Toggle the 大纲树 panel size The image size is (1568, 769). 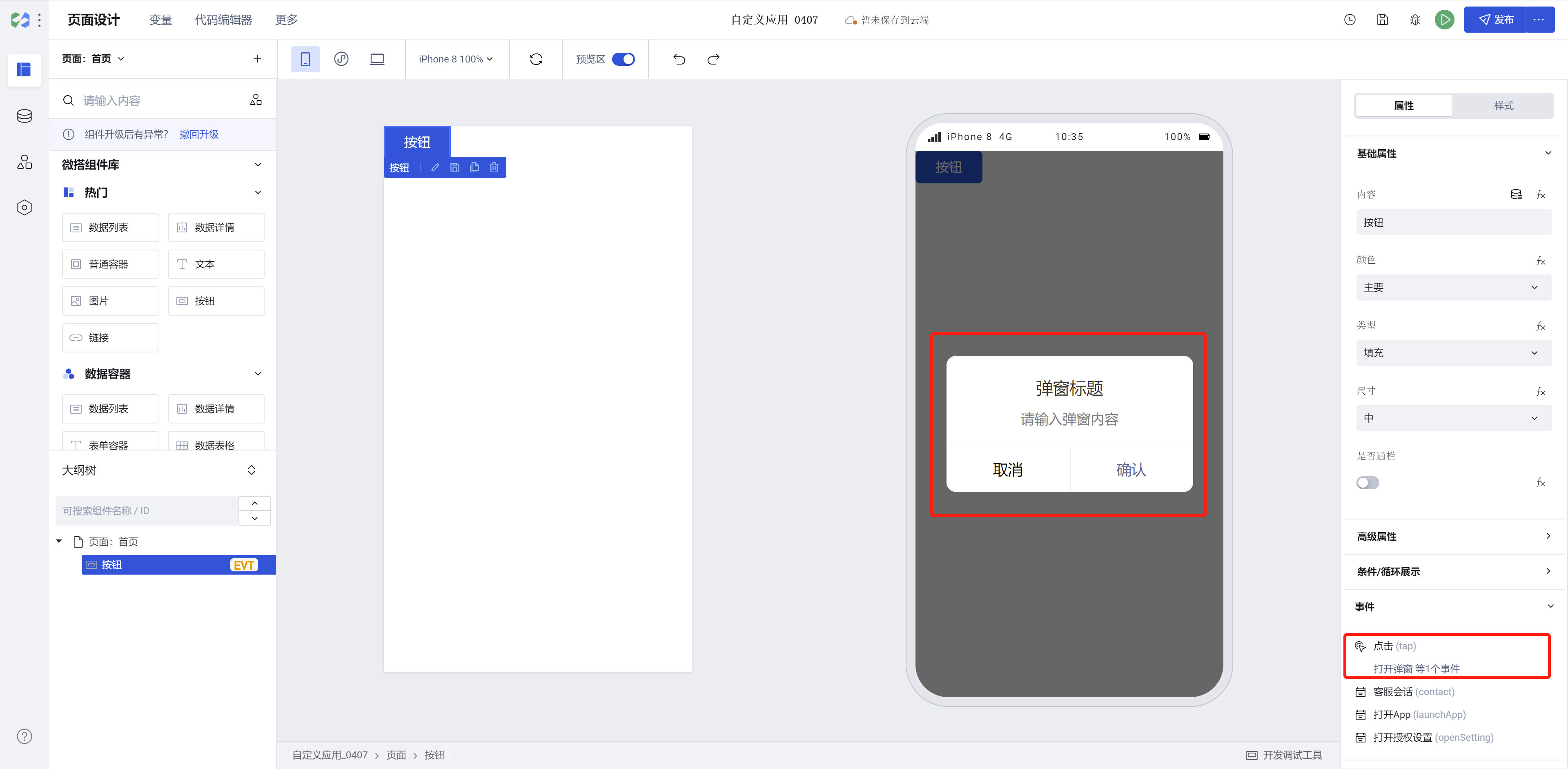point(252,470)
